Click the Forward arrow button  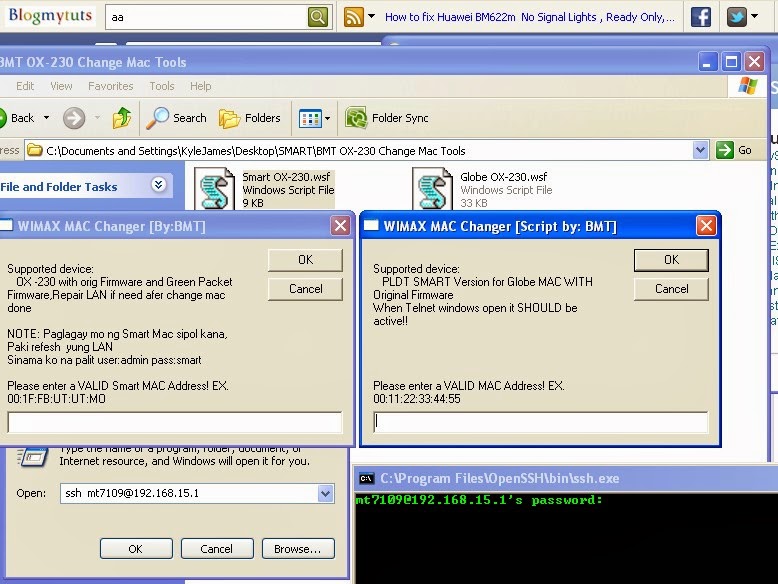pos(74,118)
